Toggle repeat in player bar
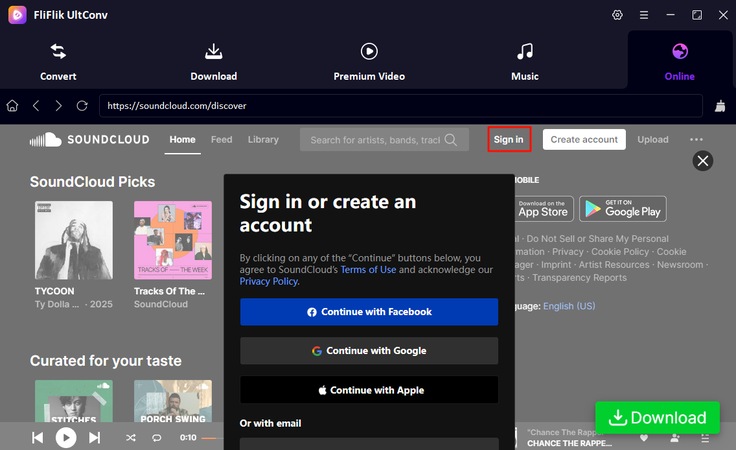The width and height of the screenshot is (736, 450). coord(156,438)
